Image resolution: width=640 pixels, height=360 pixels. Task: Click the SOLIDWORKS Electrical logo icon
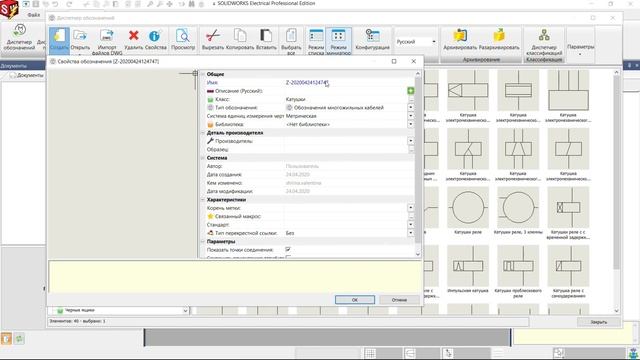[9, 9]
